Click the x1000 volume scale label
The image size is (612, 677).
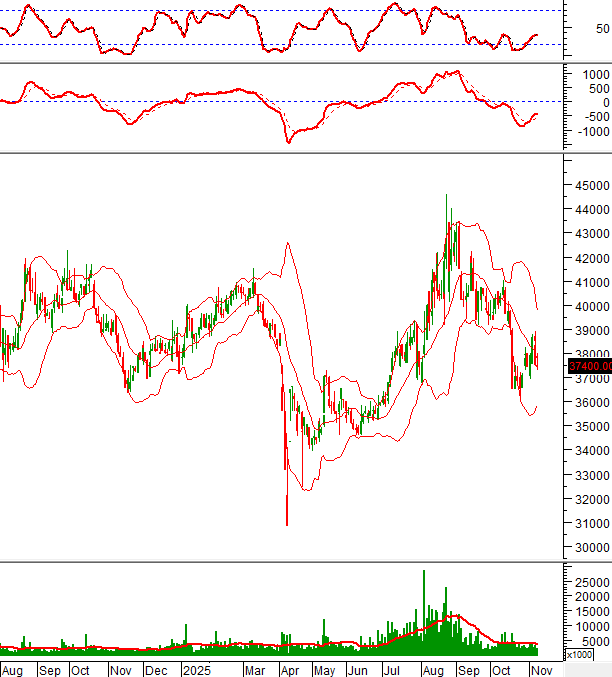(579, 654)
